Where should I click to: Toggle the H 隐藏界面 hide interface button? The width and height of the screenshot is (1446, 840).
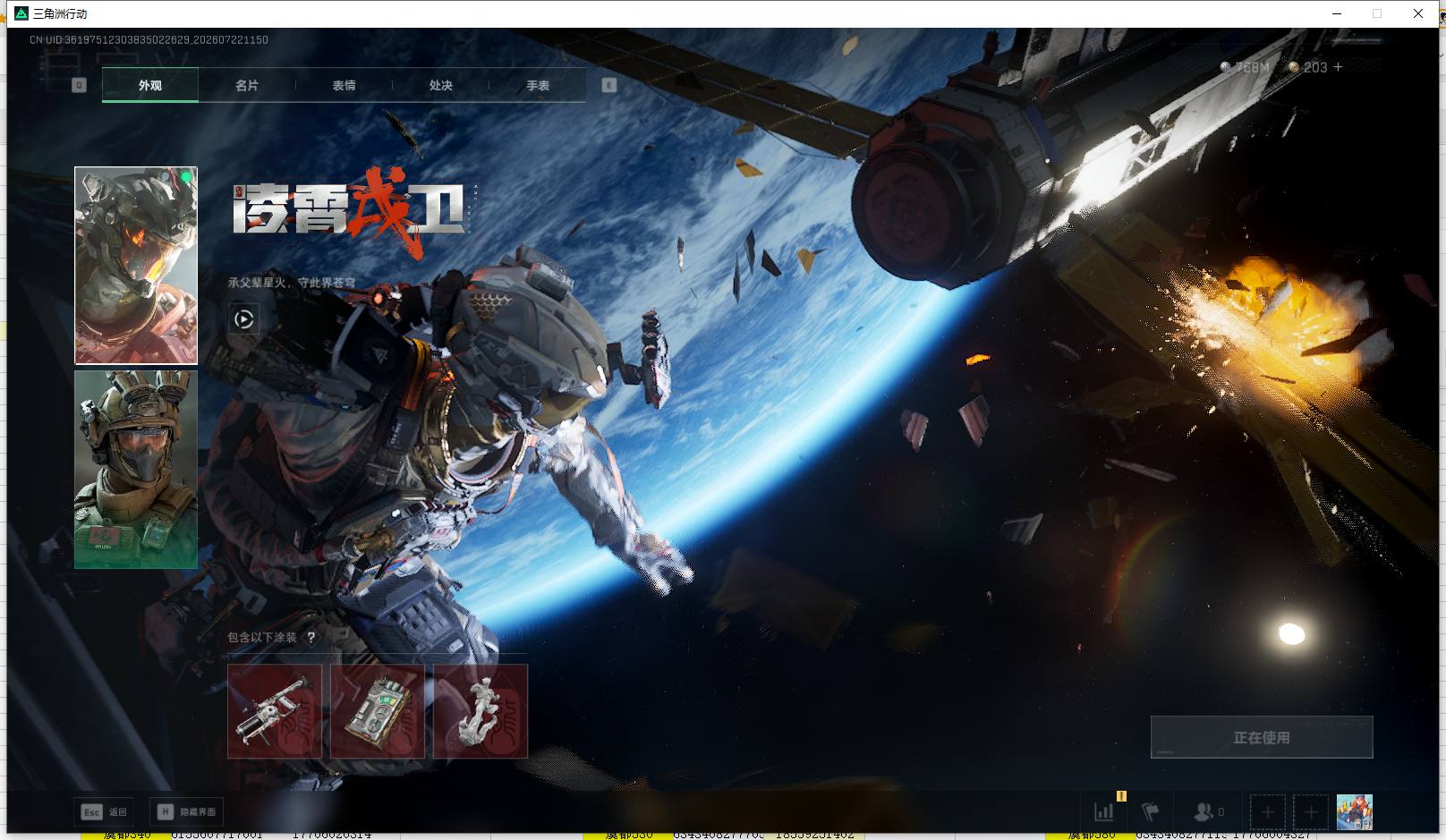[186, 811]
